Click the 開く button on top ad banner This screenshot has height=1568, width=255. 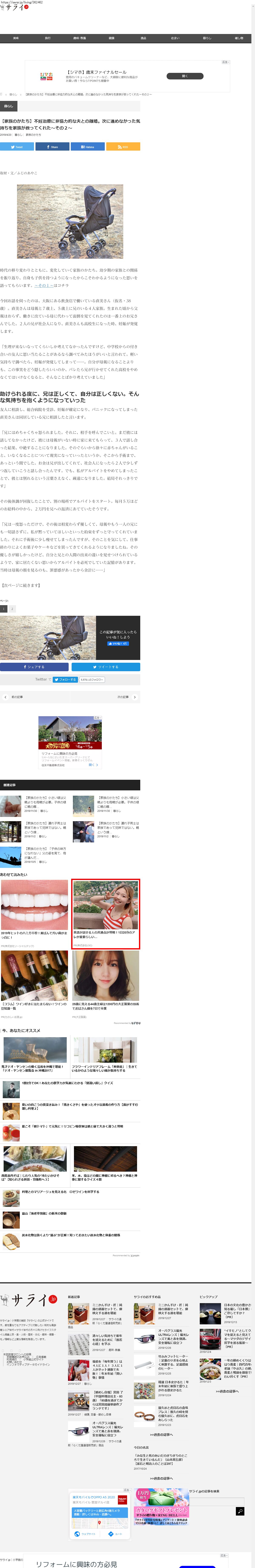pyautogui.click(x=184, y=76)
